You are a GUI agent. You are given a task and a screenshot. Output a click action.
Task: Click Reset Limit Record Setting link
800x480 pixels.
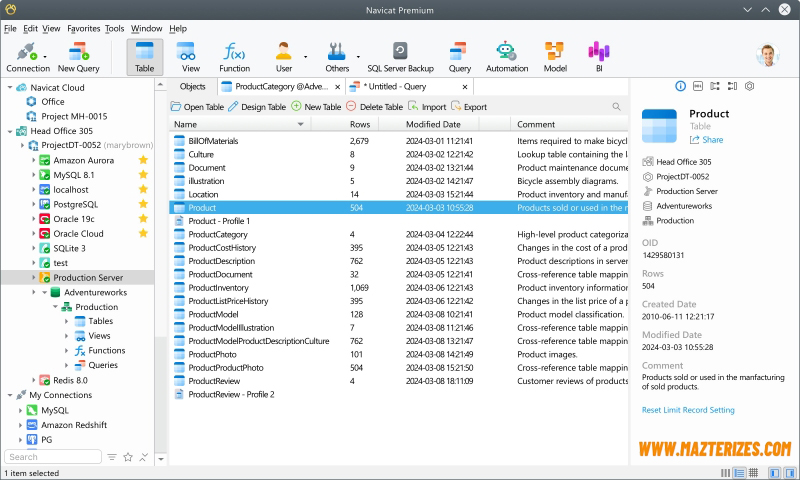pyautogui.click(x=688, y=410)
